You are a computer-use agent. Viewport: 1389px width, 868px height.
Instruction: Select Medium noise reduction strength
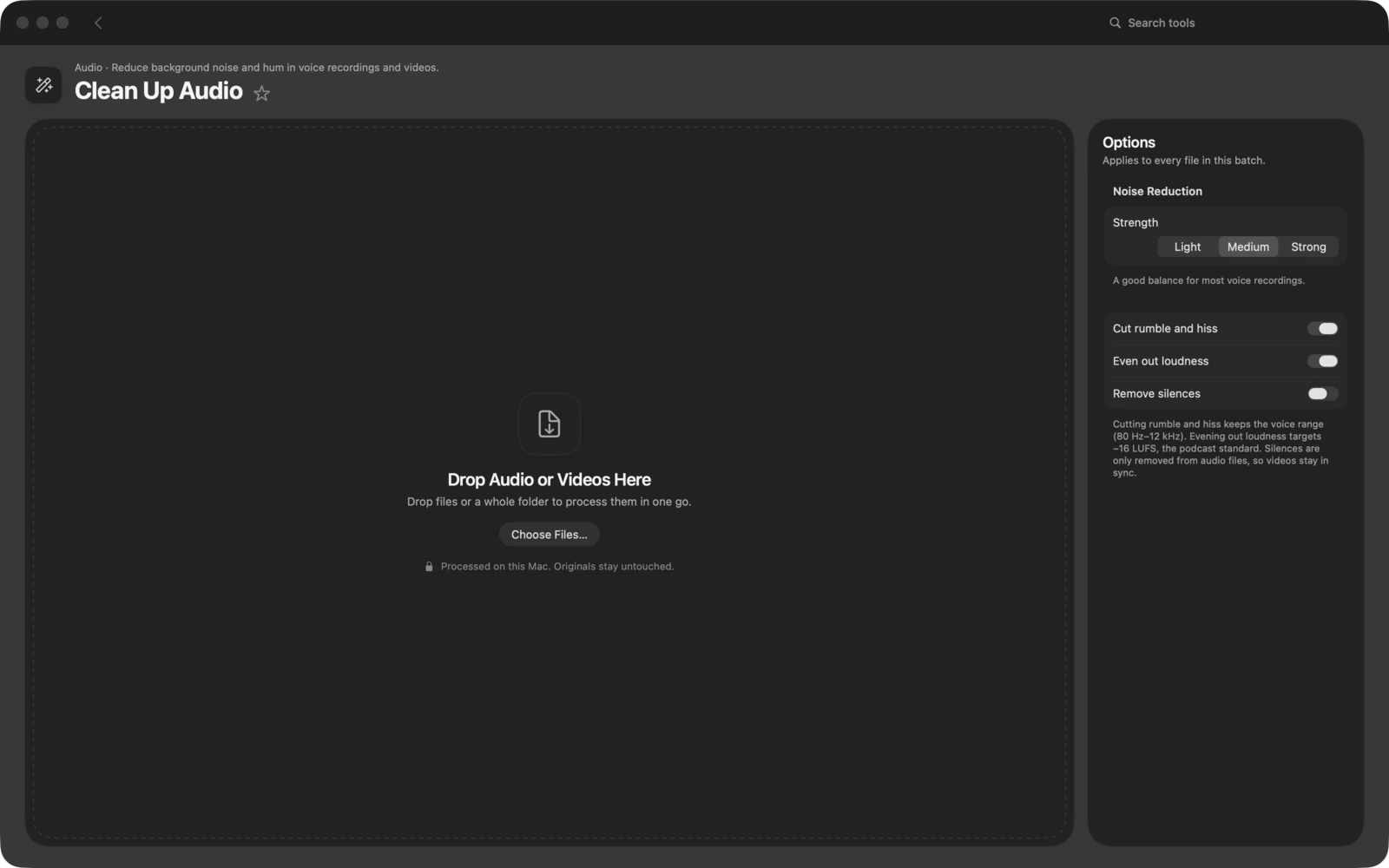click(x=1247, y=247)
